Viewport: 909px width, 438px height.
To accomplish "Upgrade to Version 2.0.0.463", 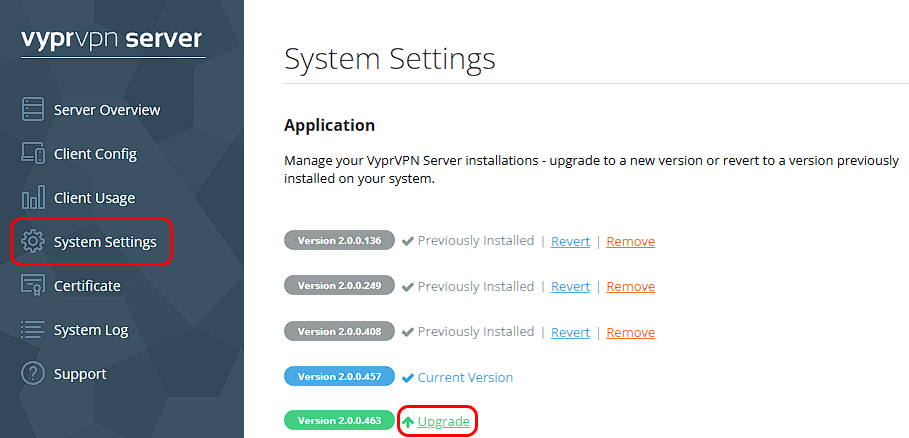I will (x=443, y=422).
